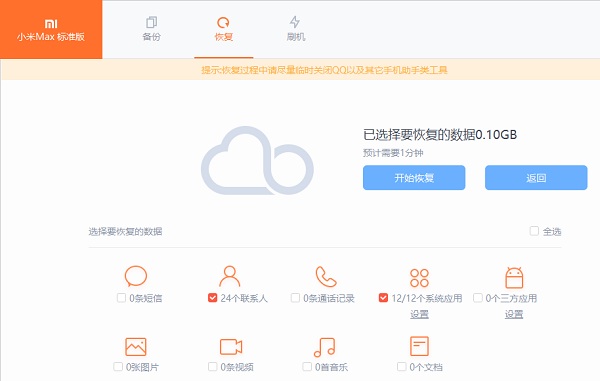Check the 0首音乐 checkbox
The width and height of the screenshot is (600, 381).
point(307,366)
